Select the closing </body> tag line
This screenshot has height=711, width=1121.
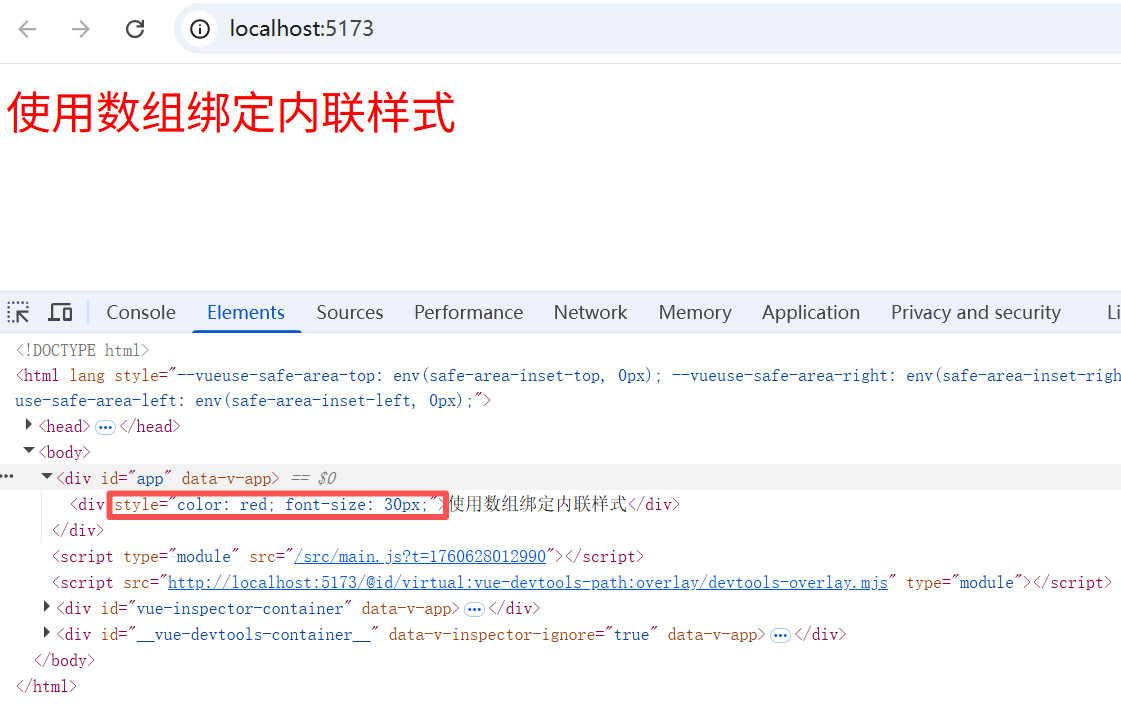[64, 660]
